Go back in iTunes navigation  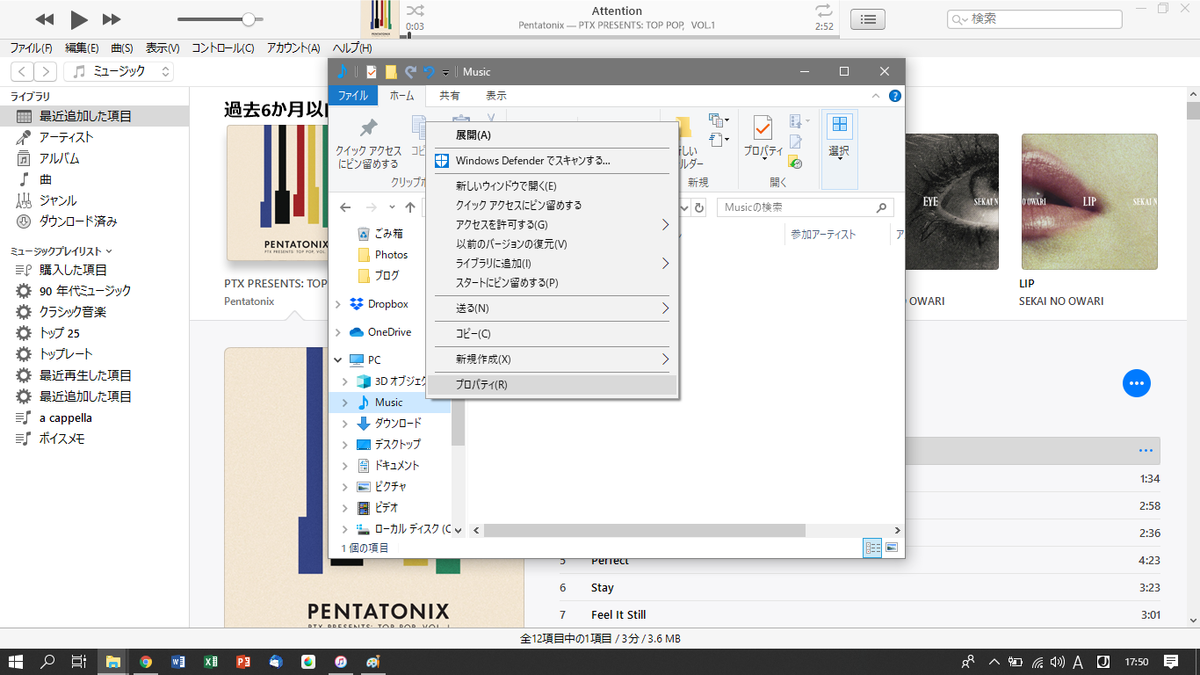[23, 71]
